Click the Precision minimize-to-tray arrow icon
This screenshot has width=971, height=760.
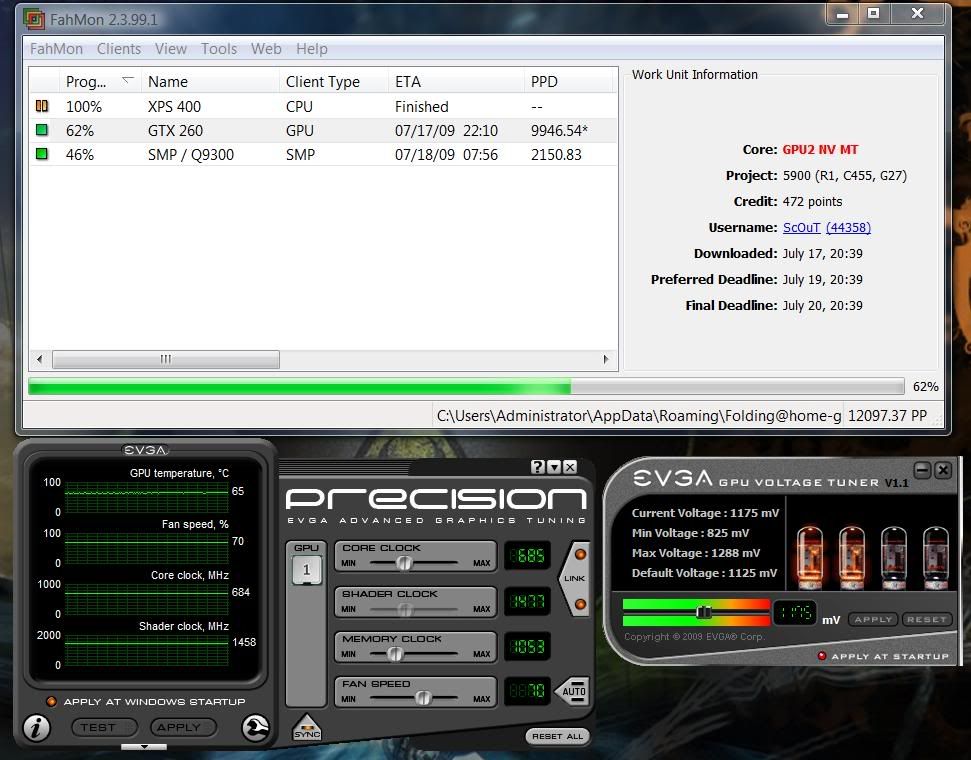click(554, 467)
